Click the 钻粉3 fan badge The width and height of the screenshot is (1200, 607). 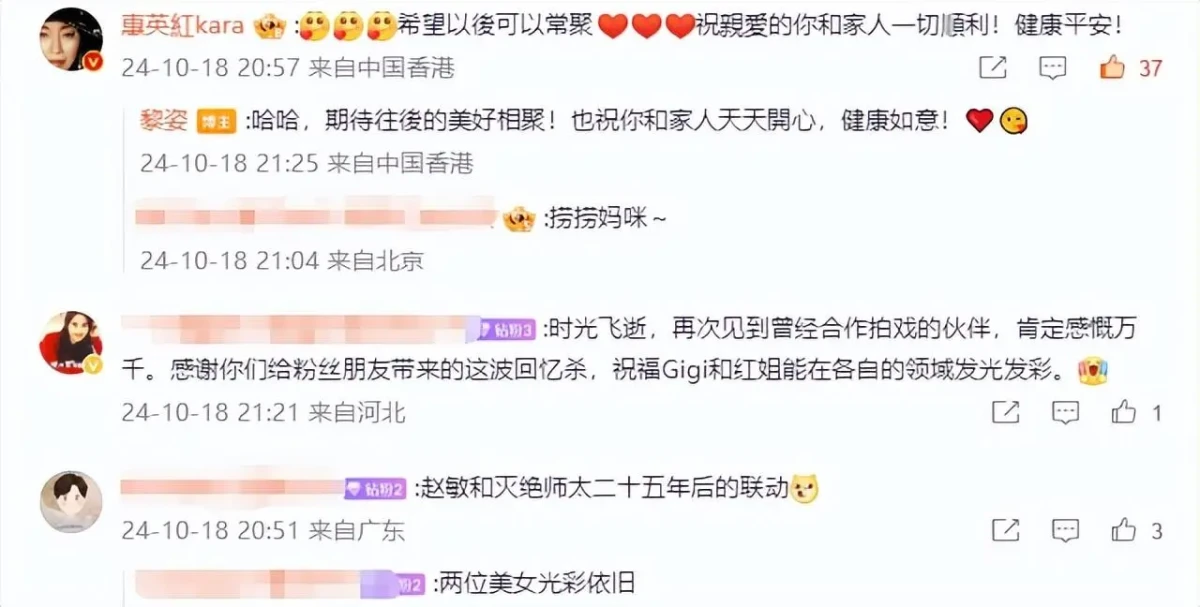tap(510, 329)
